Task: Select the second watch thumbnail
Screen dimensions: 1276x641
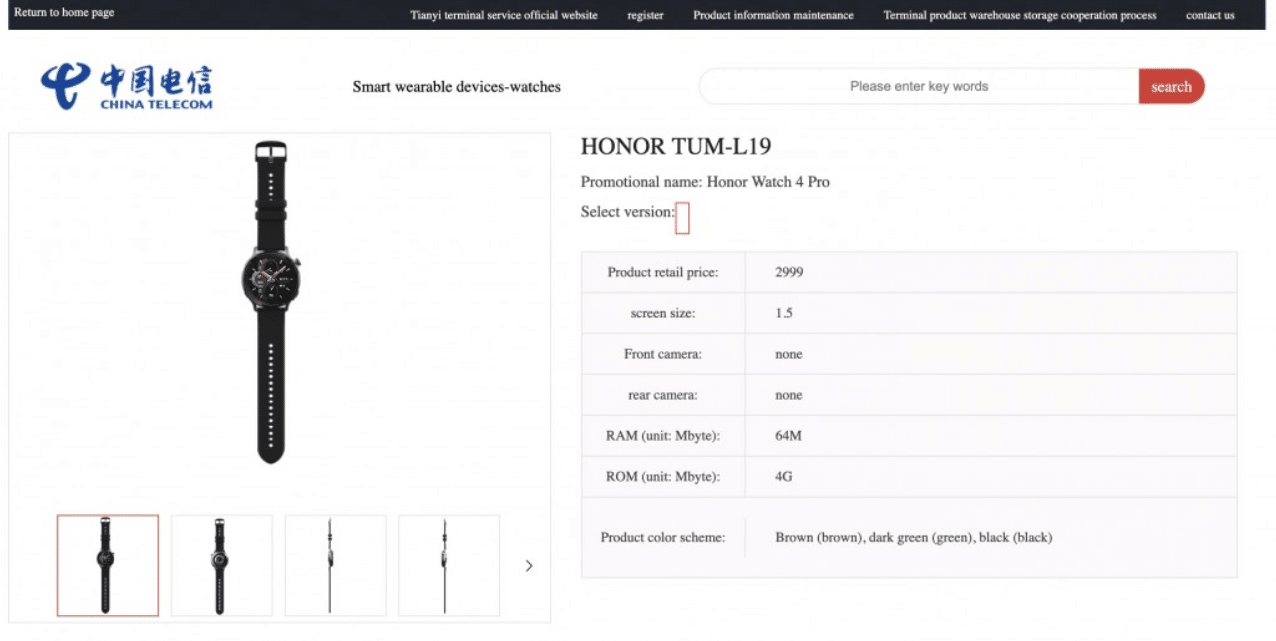Action: coord(222,565)
